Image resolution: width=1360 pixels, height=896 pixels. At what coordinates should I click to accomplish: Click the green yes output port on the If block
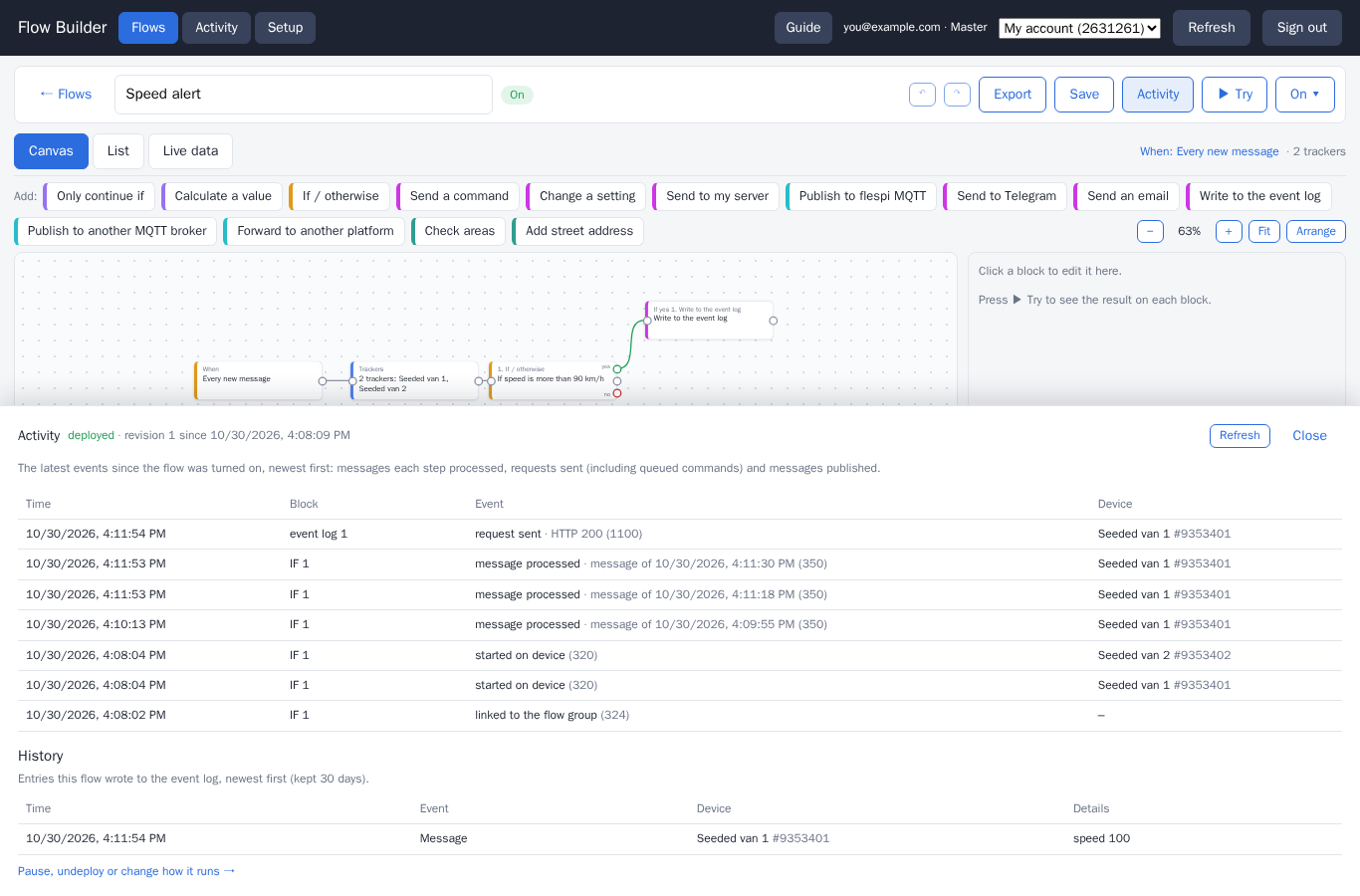(617, 369)
